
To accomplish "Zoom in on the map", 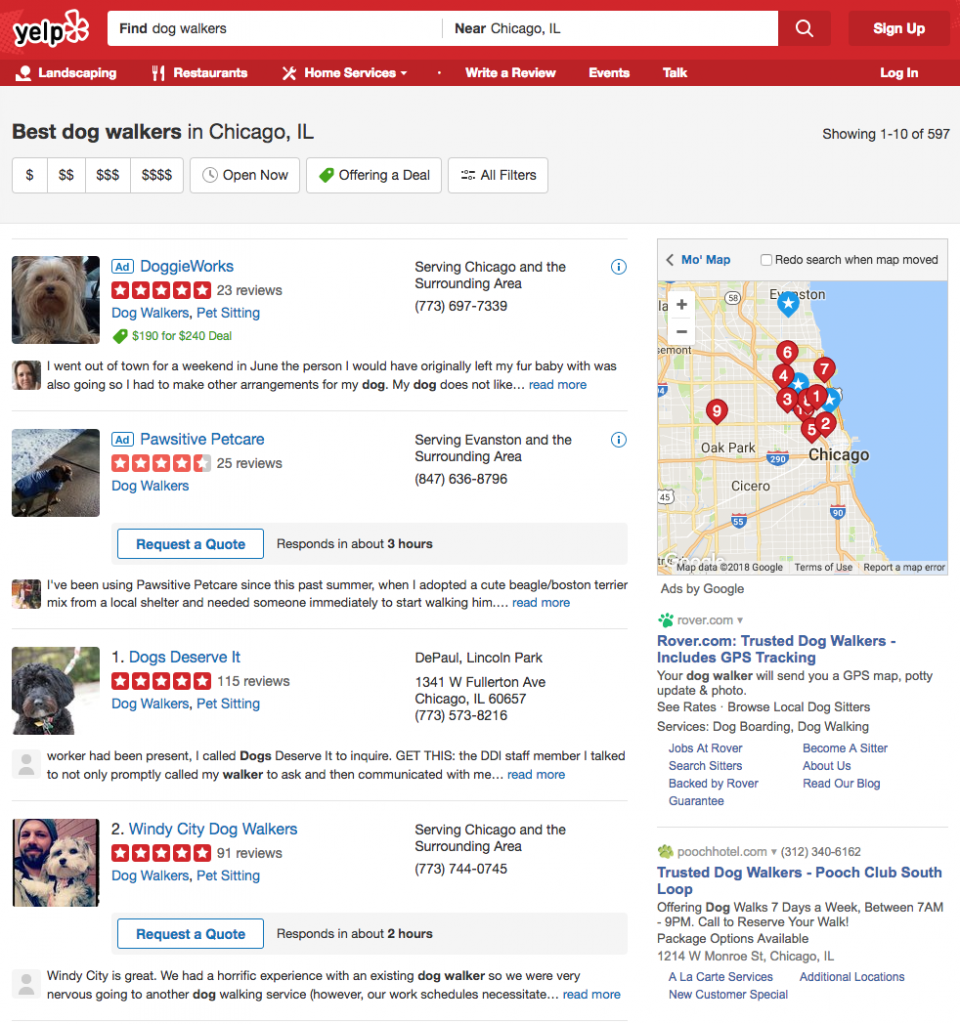I will click(681, 304).
